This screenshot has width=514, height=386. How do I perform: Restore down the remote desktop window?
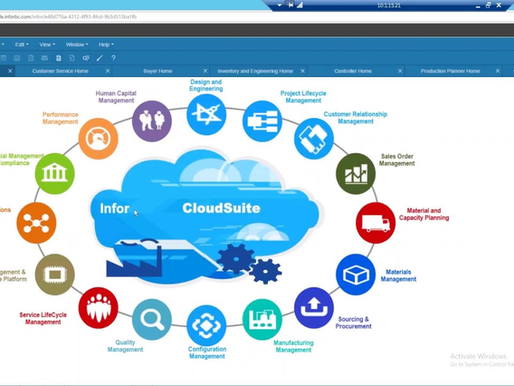click(488, 5)
